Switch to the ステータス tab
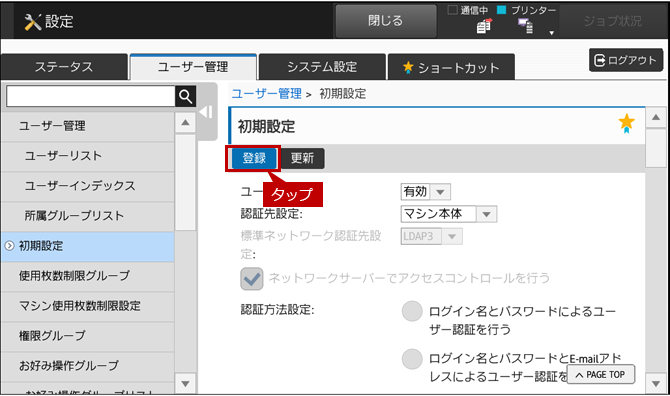The image size is (670, 396). [x=64, y=67]
